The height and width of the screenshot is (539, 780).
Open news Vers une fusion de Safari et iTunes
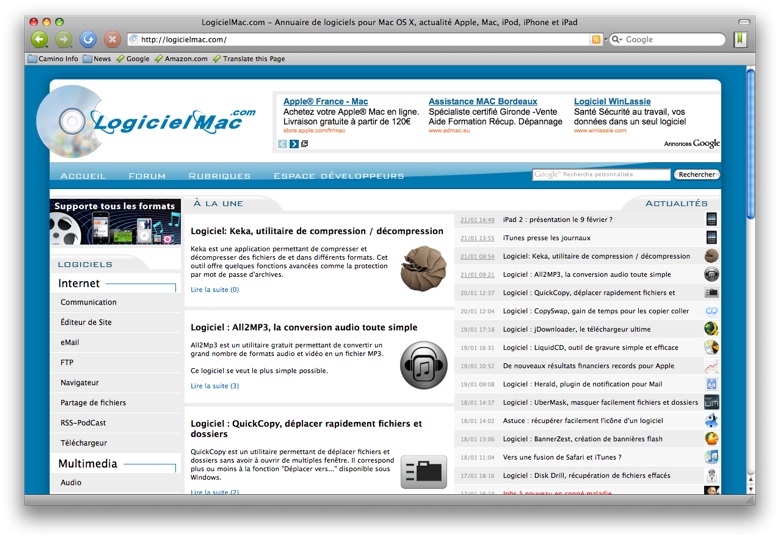pos(562,457)
